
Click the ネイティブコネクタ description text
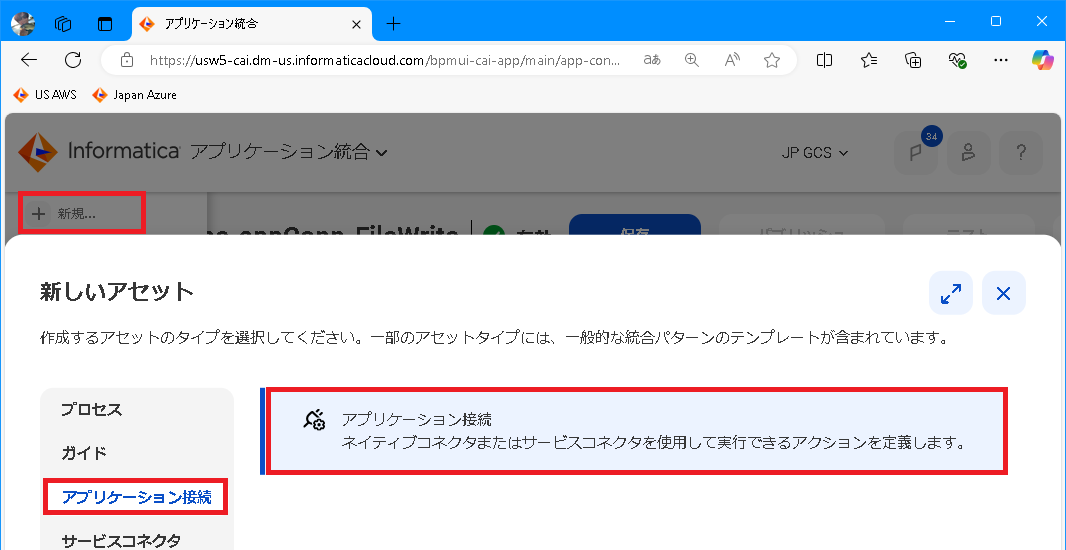click(x=653, y=443)
